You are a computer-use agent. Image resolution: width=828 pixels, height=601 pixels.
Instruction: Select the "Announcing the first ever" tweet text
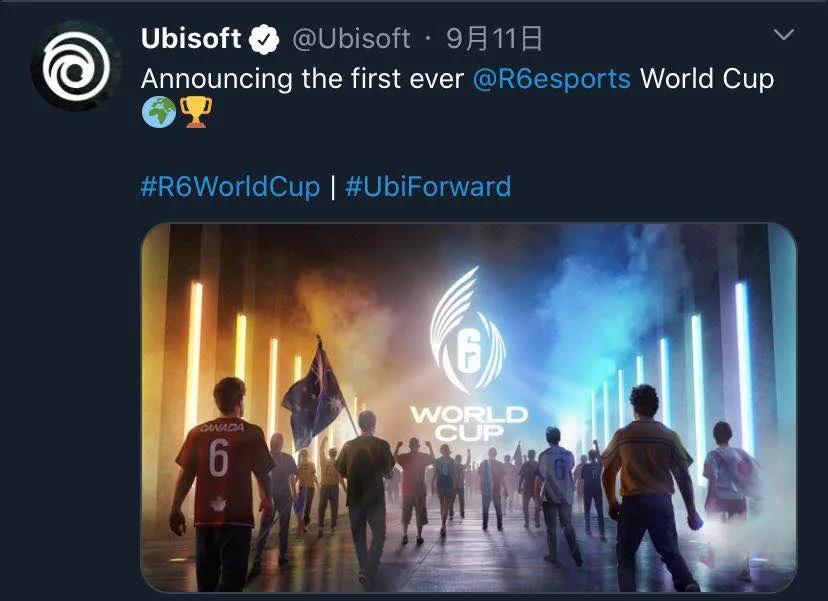(303, 79)
